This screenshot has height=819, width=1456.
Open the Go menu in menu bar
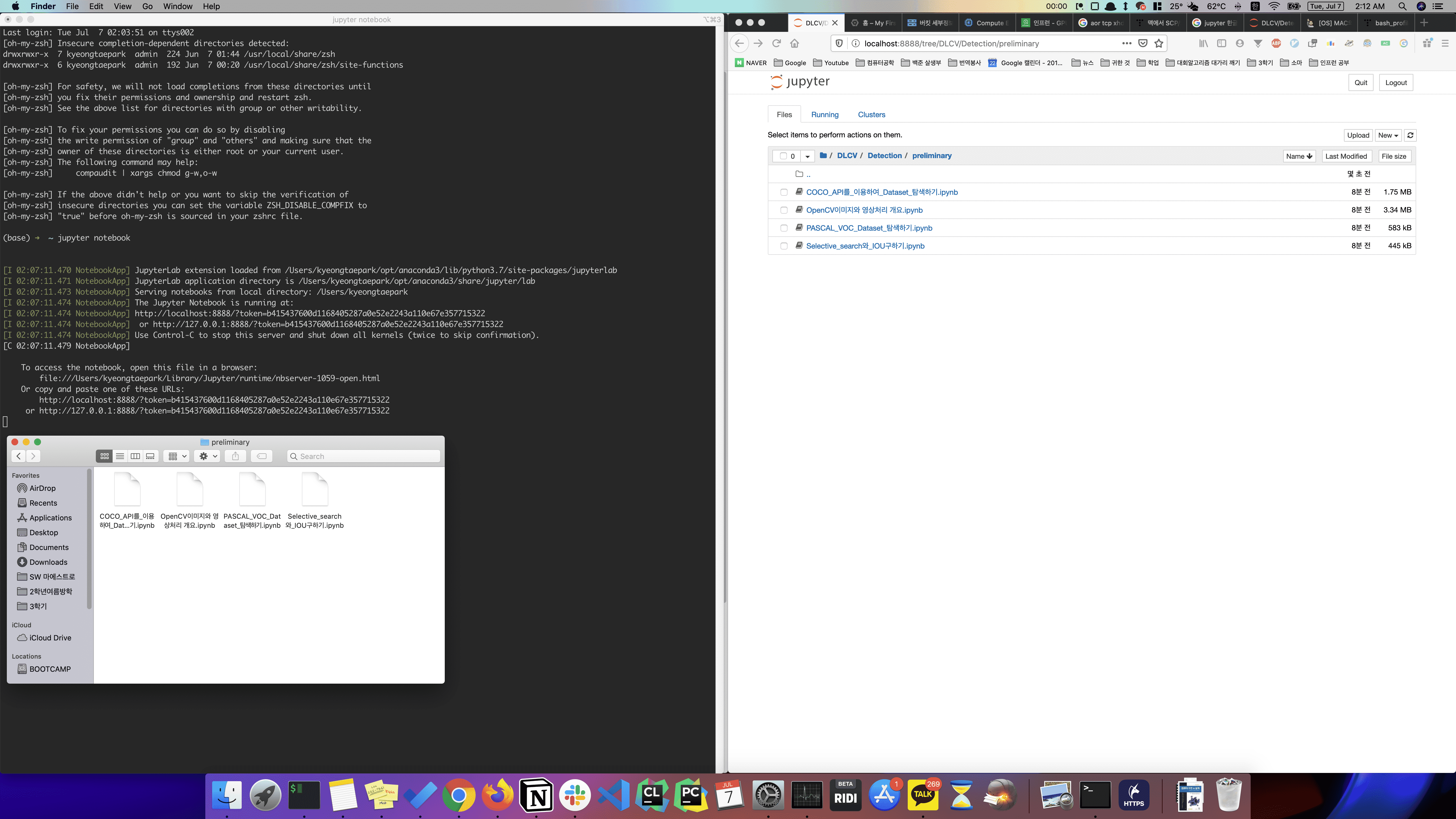coord(147,6)
